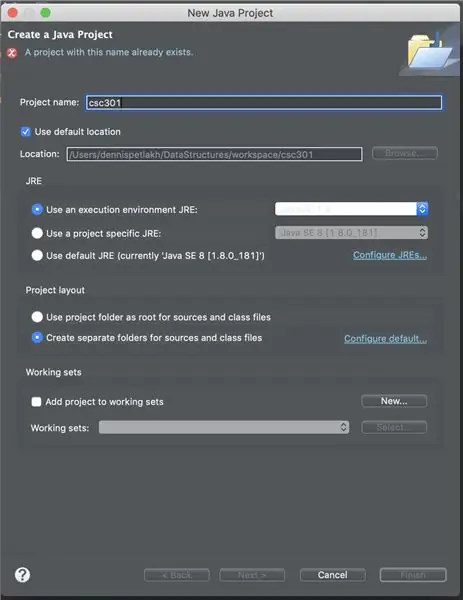Click into the Project name field
This screenshot has height=600, width=463.
click(x=264, y=103)
